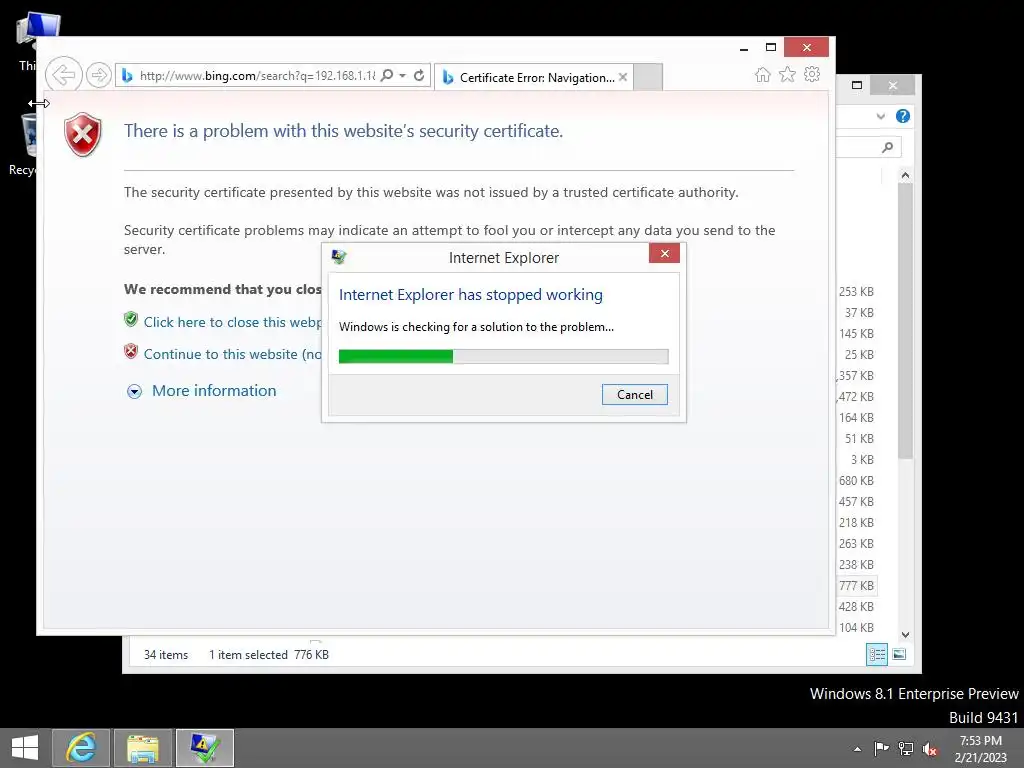Click the address bar URL field
Screen dimensions: 1024x768
(257, 76)
